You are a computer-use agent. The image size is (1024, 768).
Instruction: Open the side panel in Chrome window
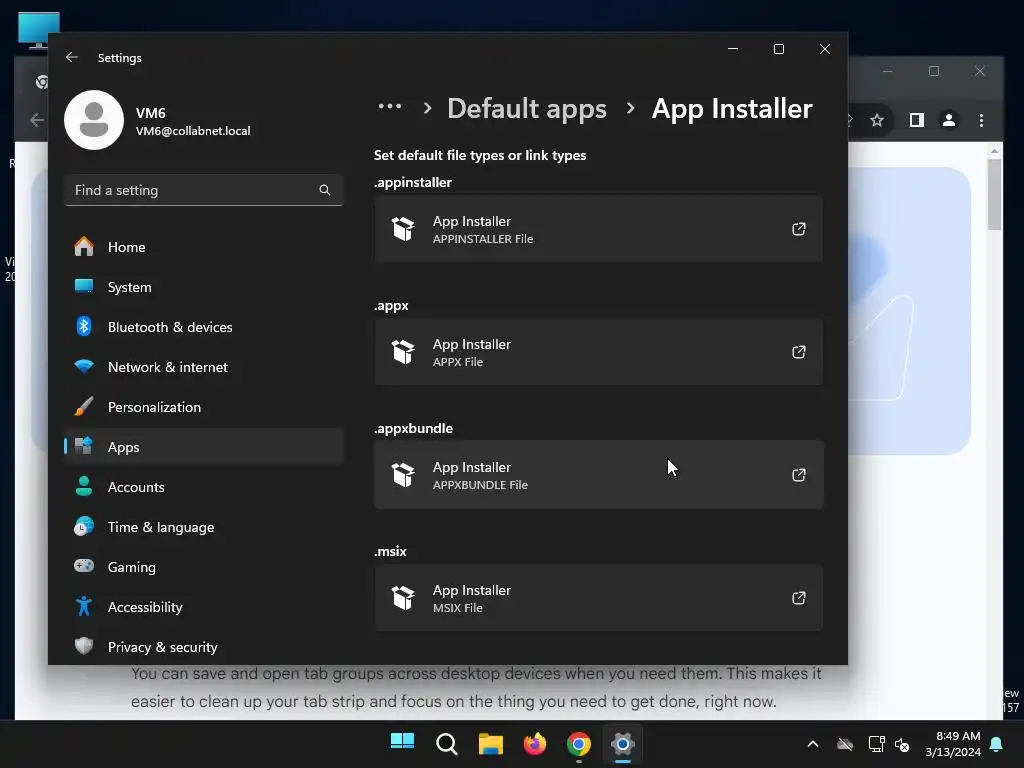click(x=917, y=120)
